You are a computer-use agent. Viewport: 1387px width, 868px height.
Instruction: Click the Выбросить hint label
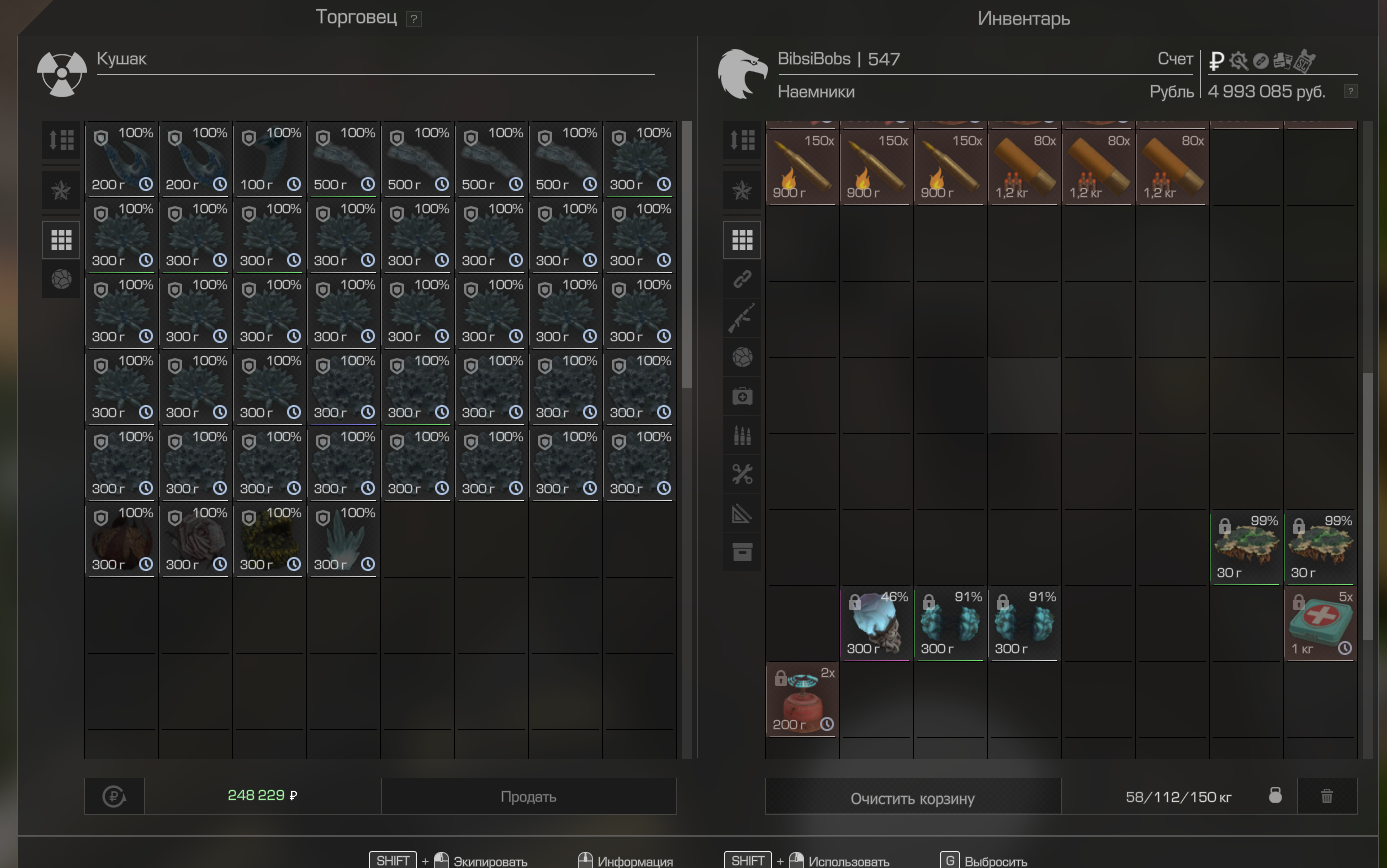pos(996,861)
